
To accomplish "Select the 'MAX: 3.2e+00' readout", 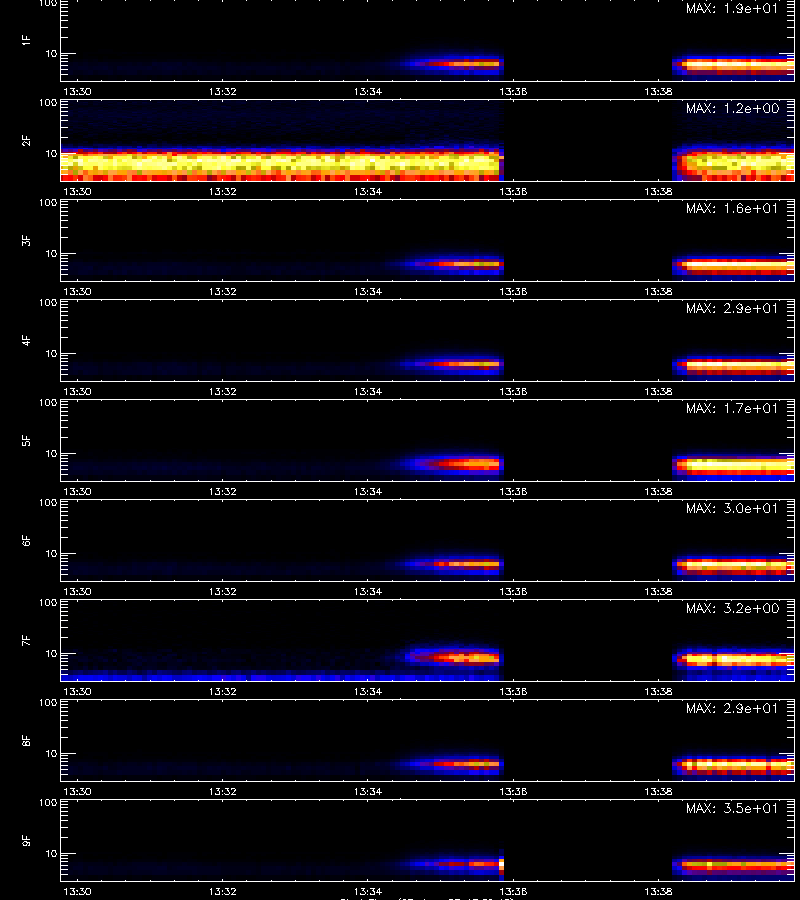I will click(x=732, y=608).
